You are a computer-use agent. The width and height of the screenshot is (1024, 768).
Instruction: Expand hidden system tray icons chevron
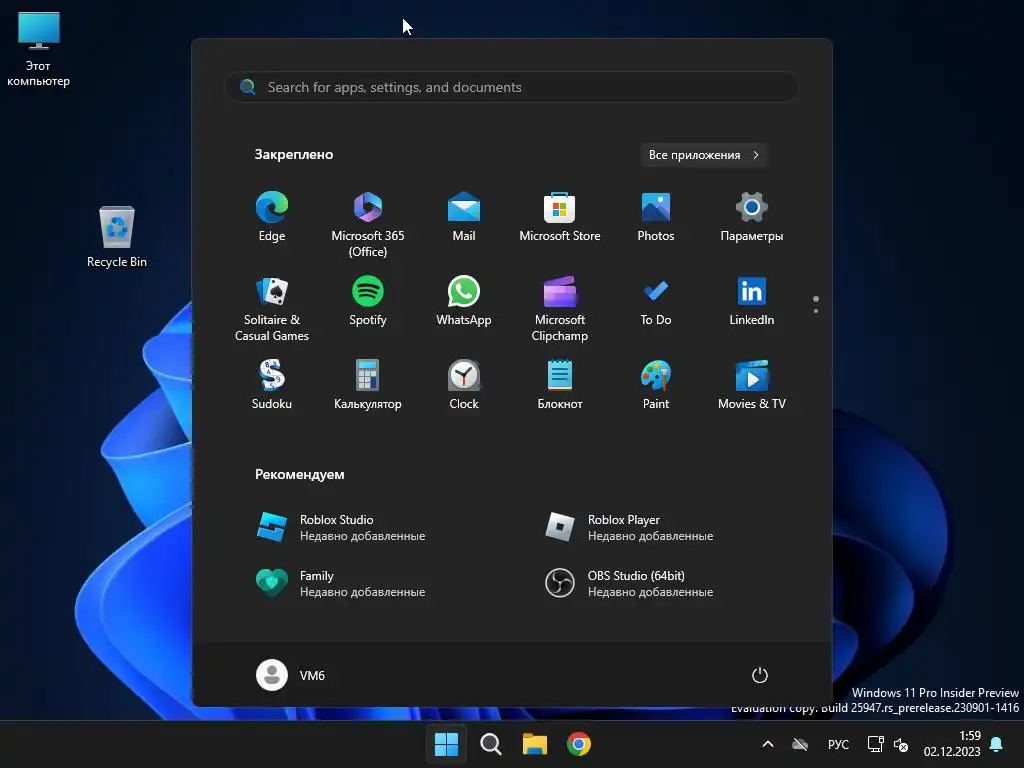coord(768,744)
